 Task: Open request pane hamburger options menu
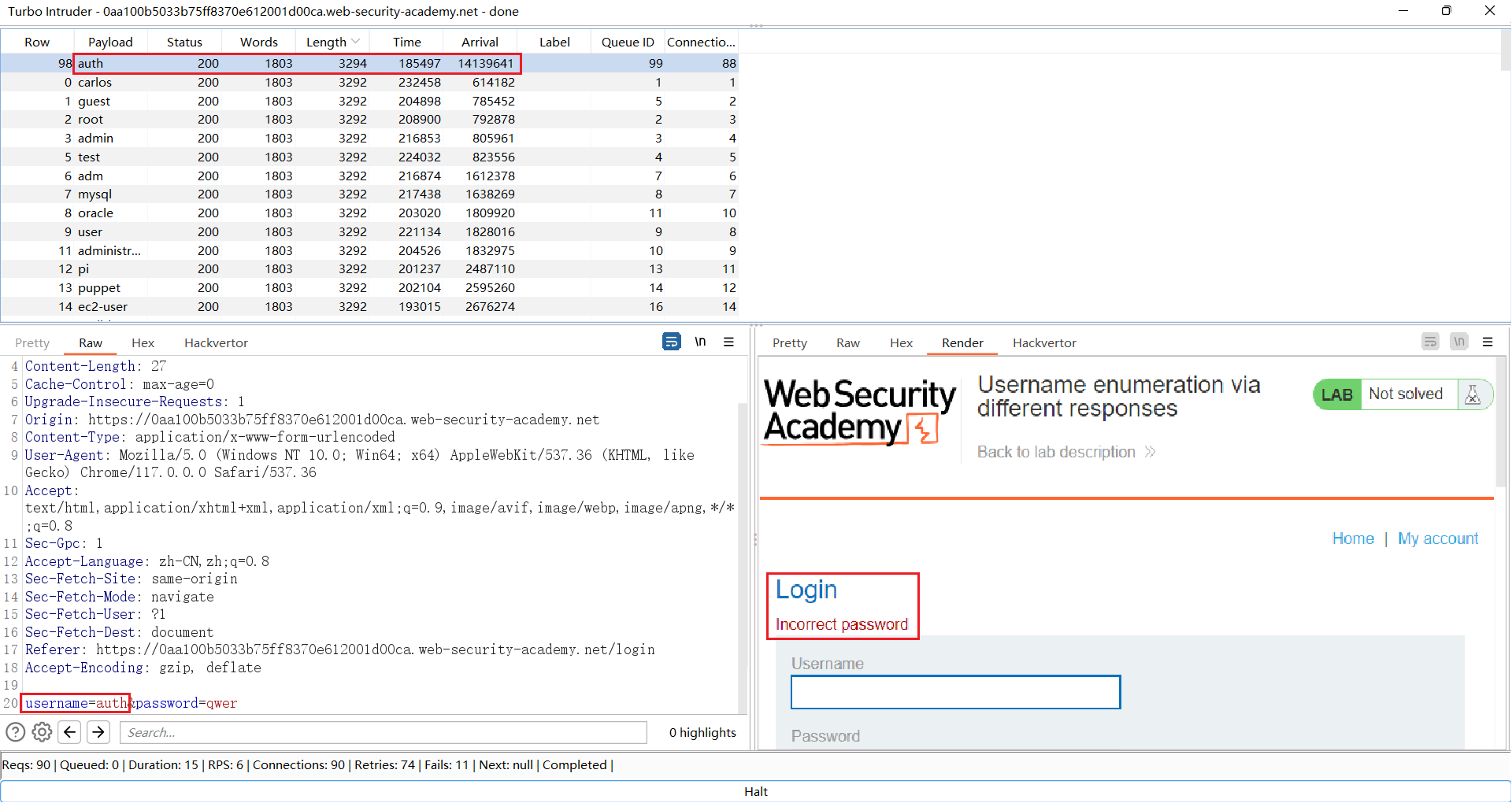point(729,342)
